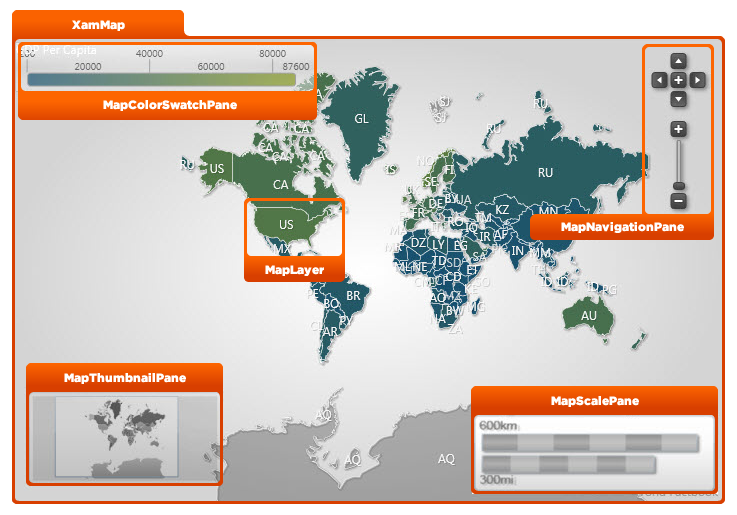Image resolution: width=737 pixels, height=515 pixels.
Task: Pan the map up with the arrow button
Action: [678, 62]
